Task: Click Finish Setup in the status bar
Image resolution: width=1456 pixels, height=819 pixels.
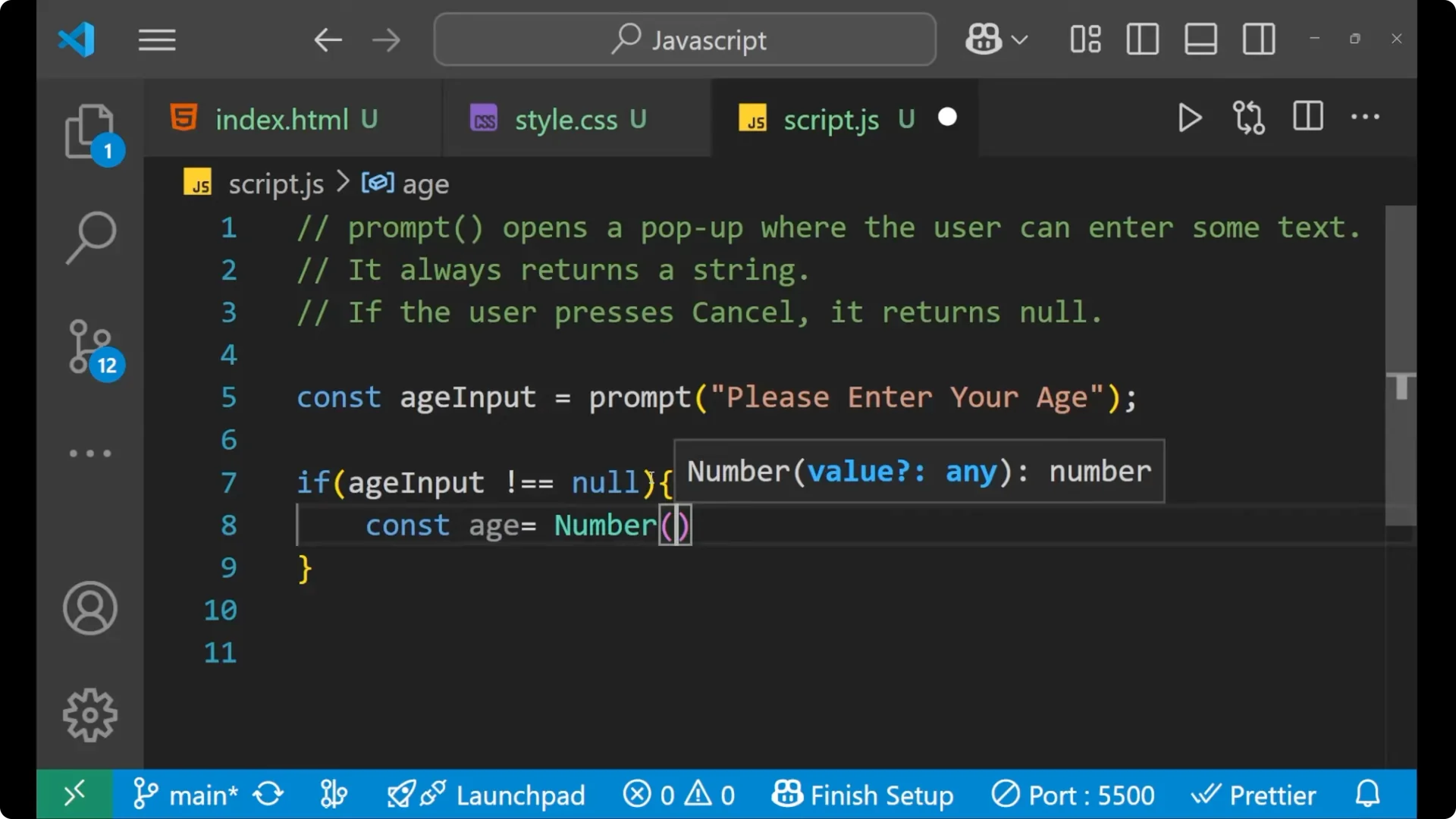Action: coord(864,794)
